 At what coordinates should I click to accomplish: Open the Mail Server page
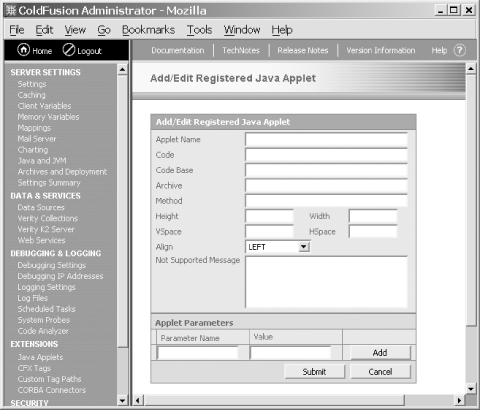click(37, 139)
